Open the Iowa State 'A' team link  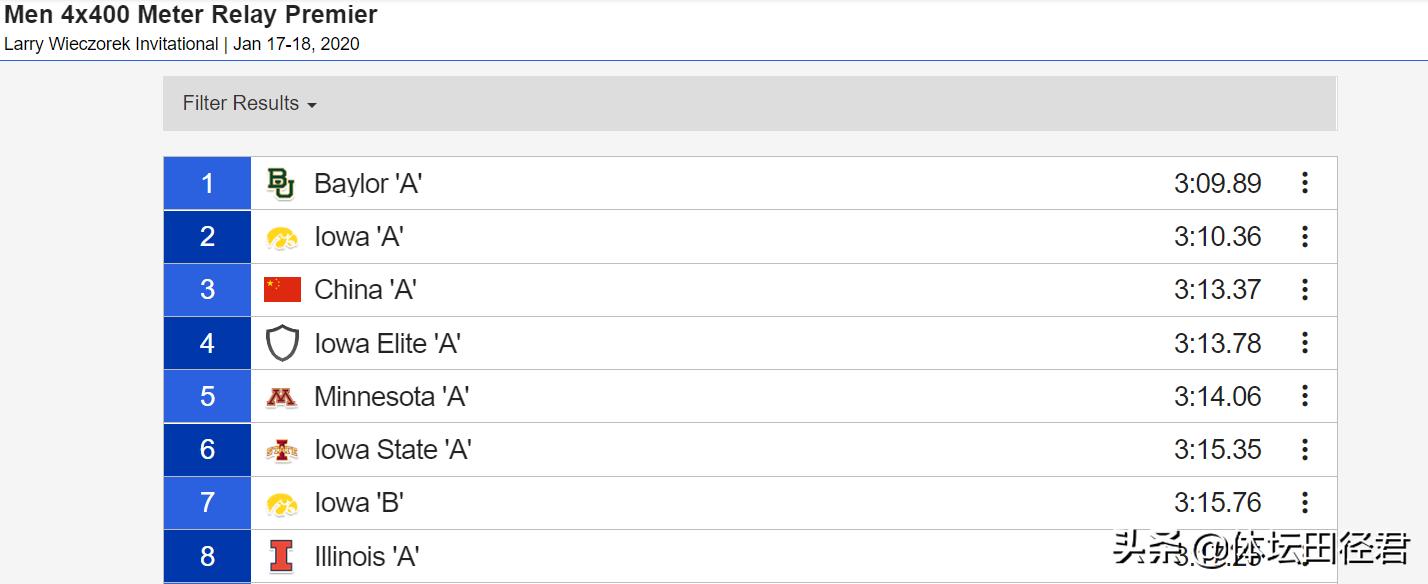point(392,450)
